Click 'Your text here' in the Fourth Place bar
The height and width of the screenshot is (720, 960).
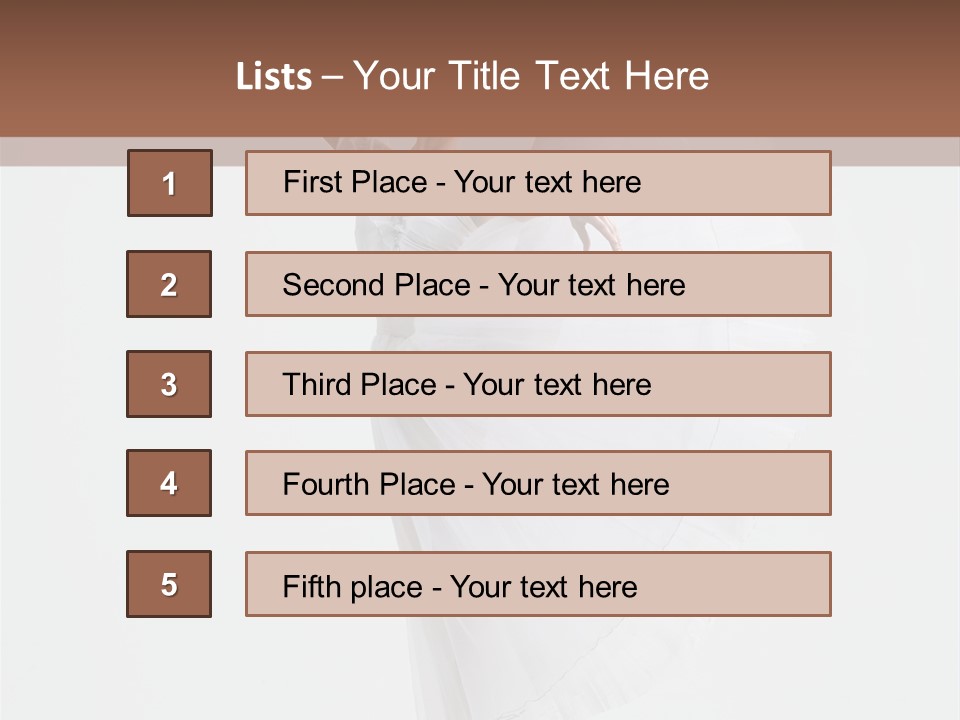point(575,485)
